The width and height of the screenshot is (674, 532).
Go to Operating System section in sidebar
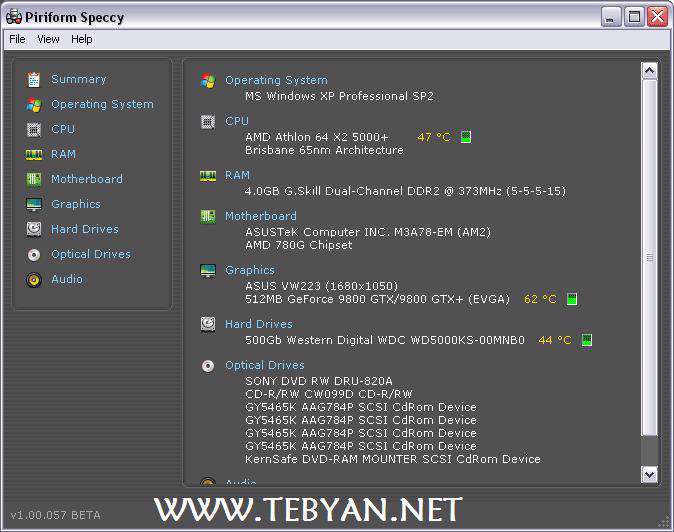(102, 104)
